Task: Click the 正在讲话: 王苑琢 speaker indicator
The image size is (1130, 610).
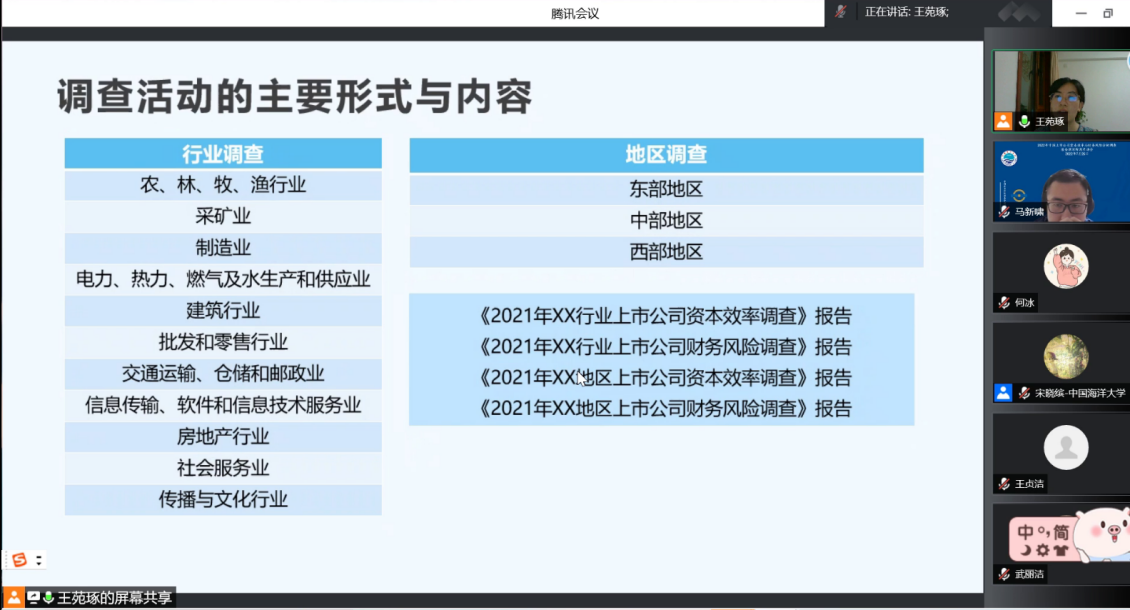Action: pos(906,12)
